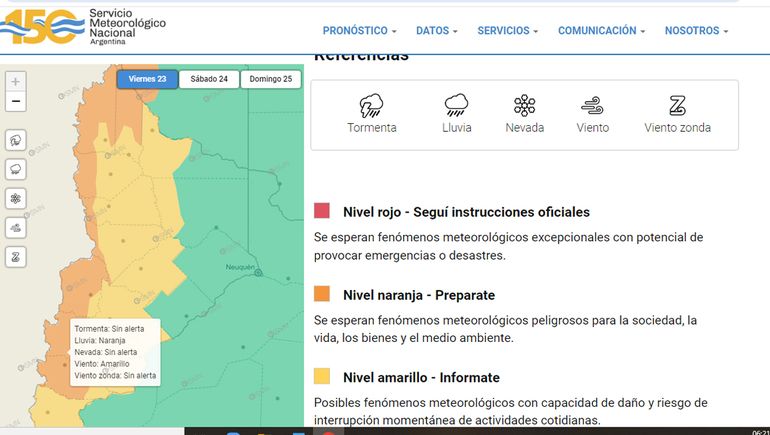This screenshot has height=435, width=770.
Task: Toggle the wind layer button on map
Action: click(16, 227)
